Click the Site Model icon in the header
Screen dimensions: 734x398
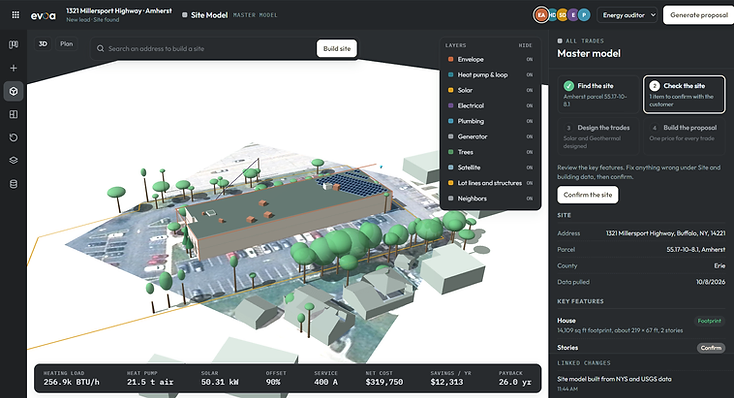185,15
